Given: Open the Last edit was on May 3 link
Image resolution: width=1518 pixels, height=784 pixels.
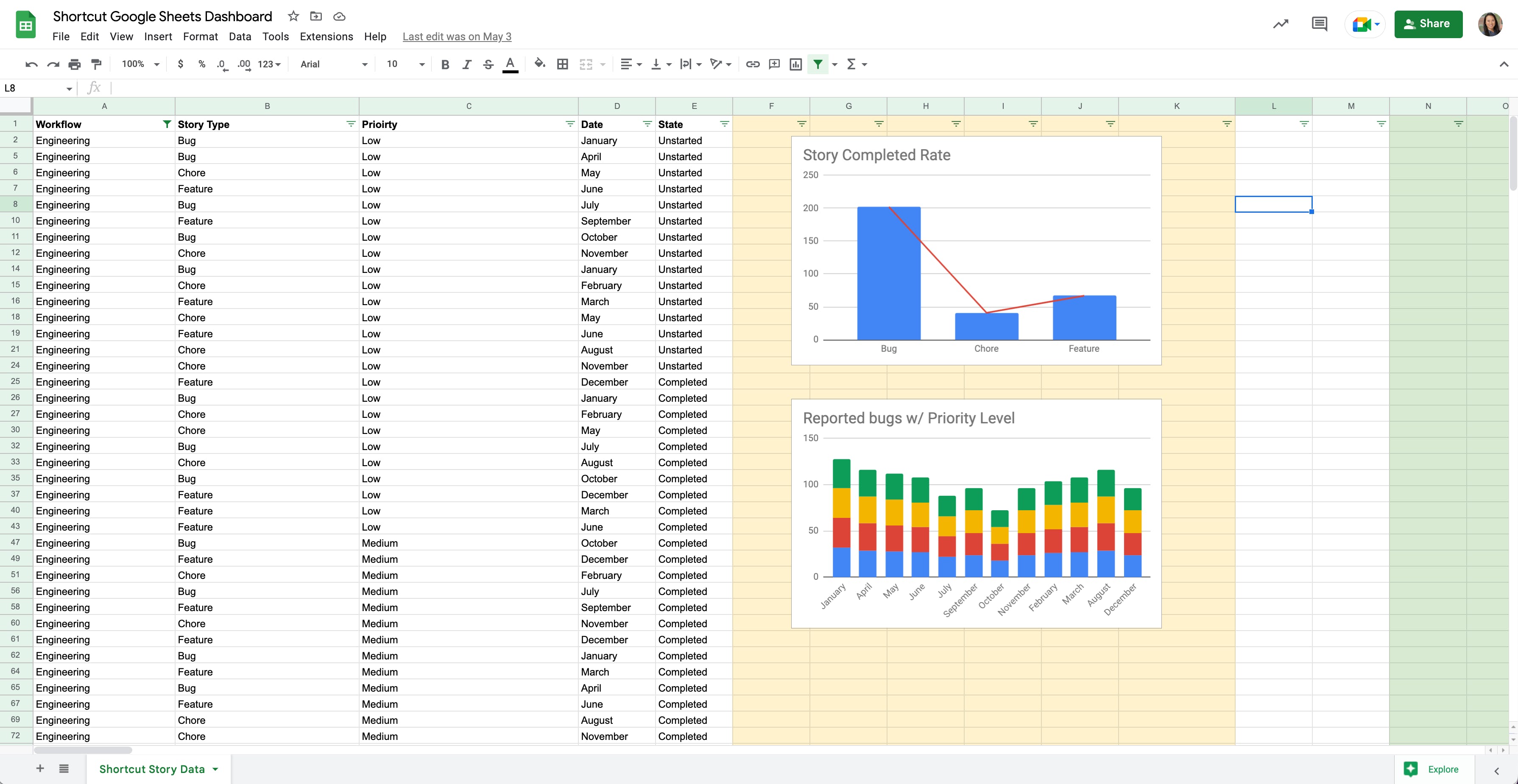Looking at the screenshot, I should [457, 36].
